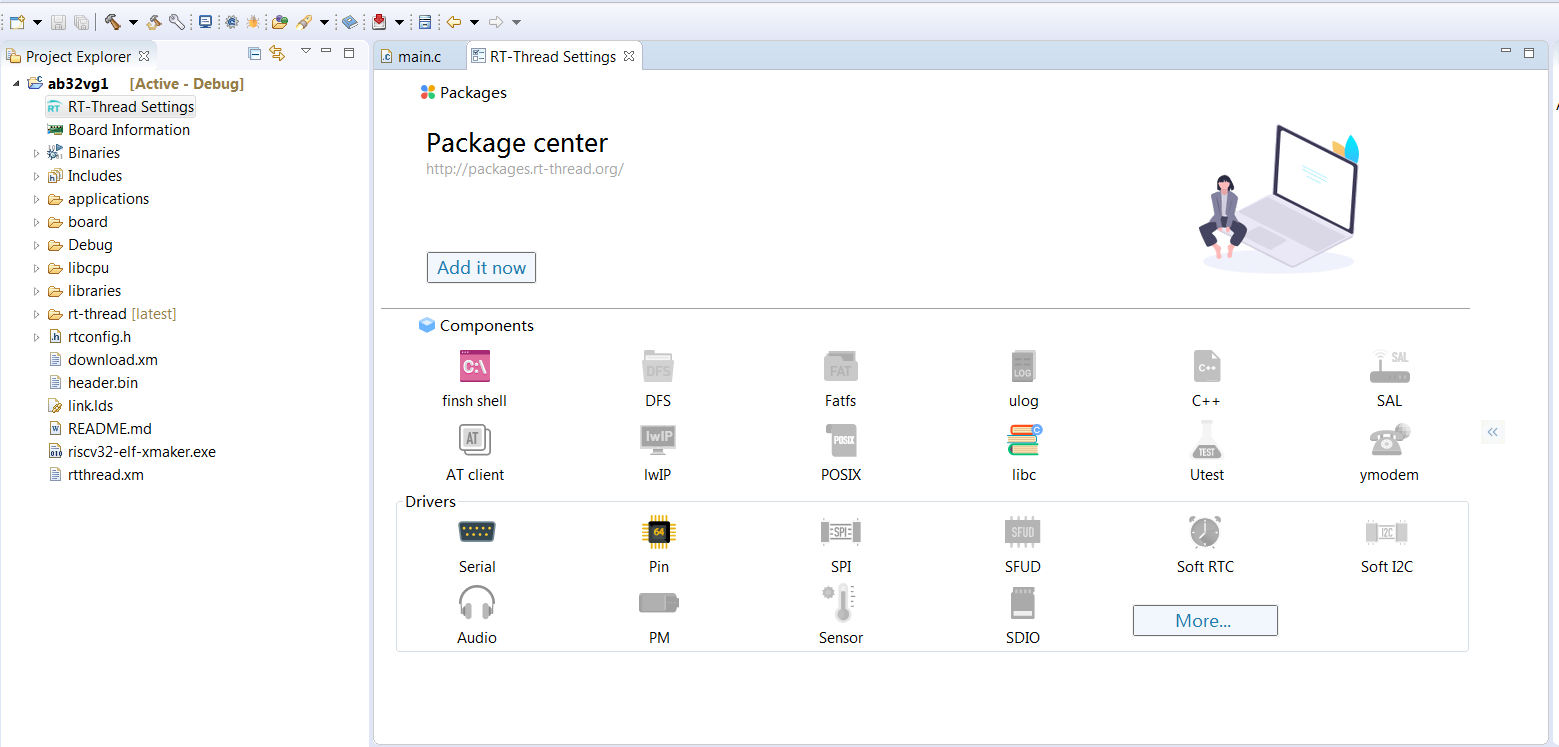Toggle the libc component

click(1024, 440)
